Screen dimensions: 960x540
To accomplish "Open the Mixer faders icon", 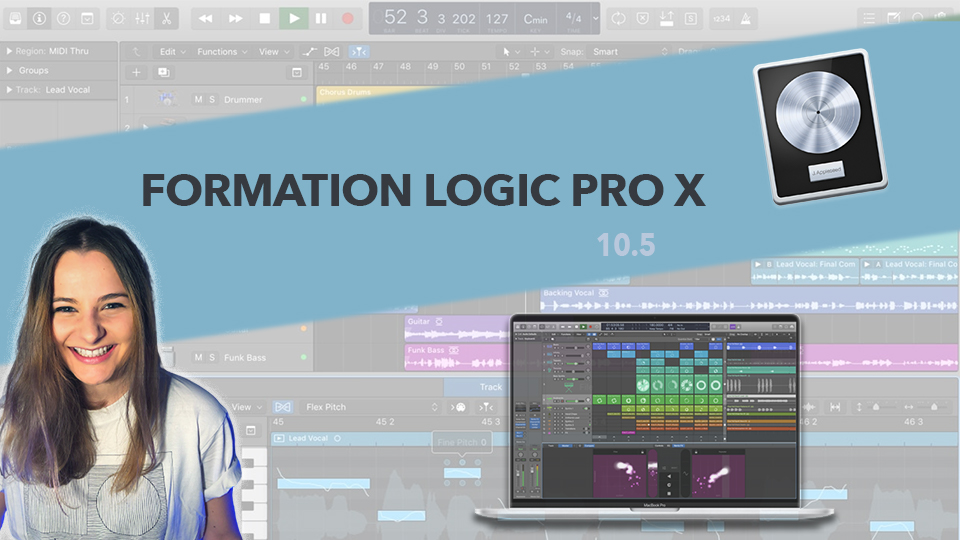I will point(142,18).
